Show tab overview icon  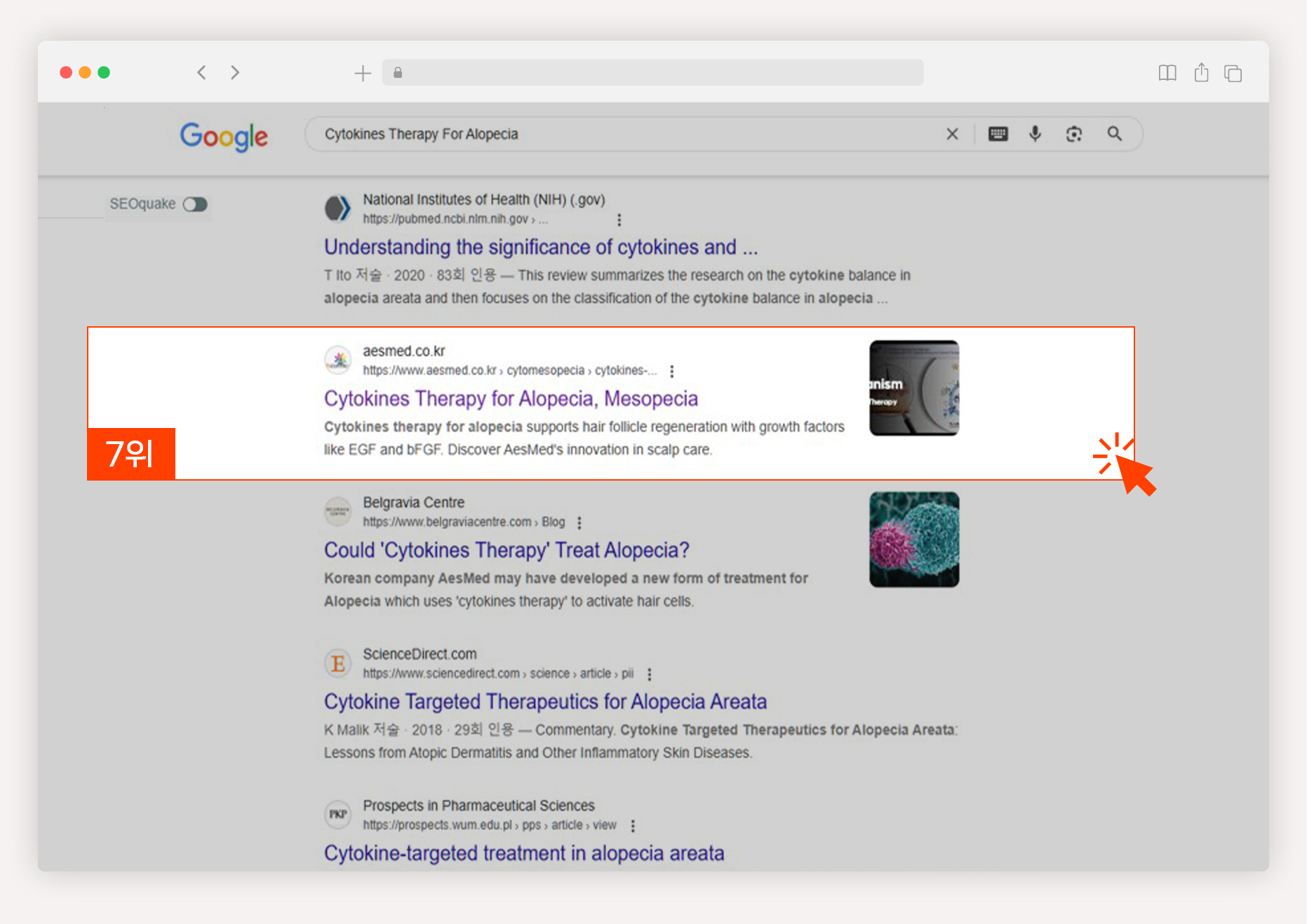pos(1233,73)
